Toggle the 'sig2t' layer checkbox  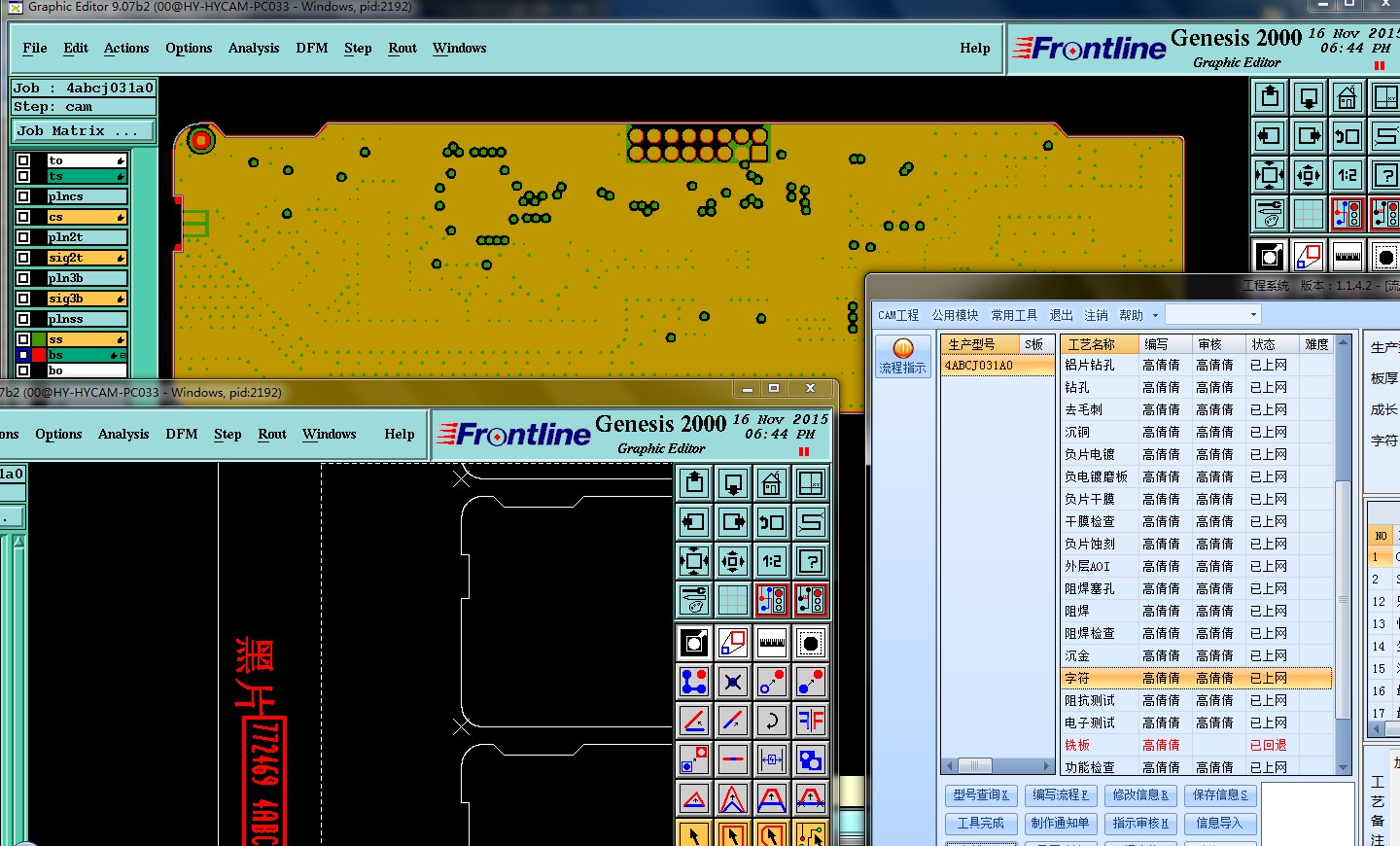point(23,258)
